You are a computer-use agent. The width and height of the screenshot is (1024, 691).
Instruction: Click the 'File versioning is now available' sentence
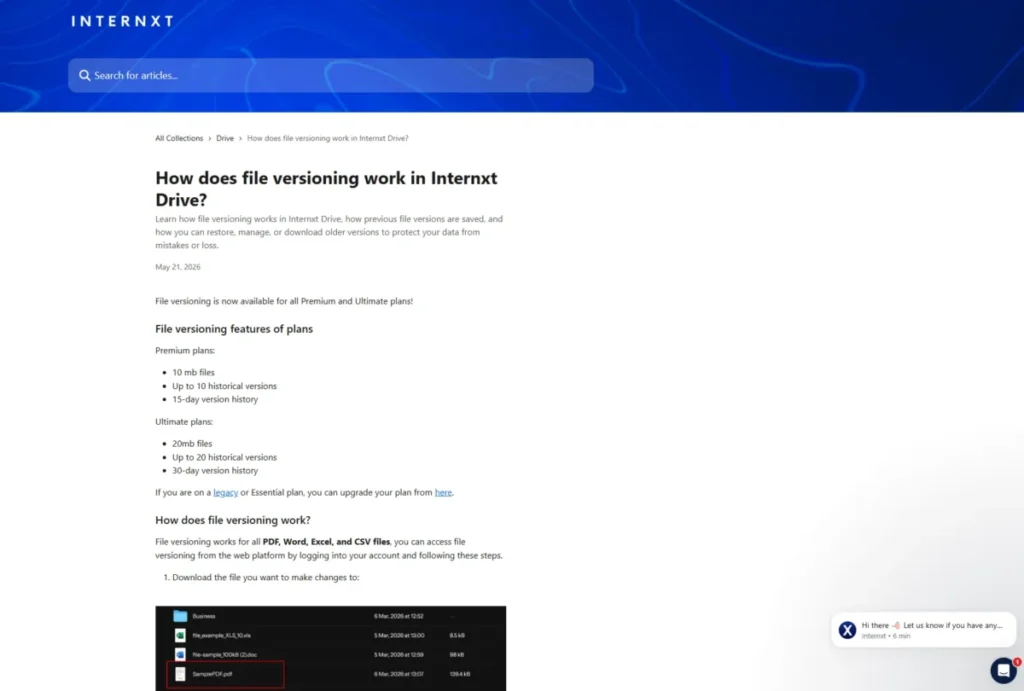pyautogui.click(x=284, y=301)
